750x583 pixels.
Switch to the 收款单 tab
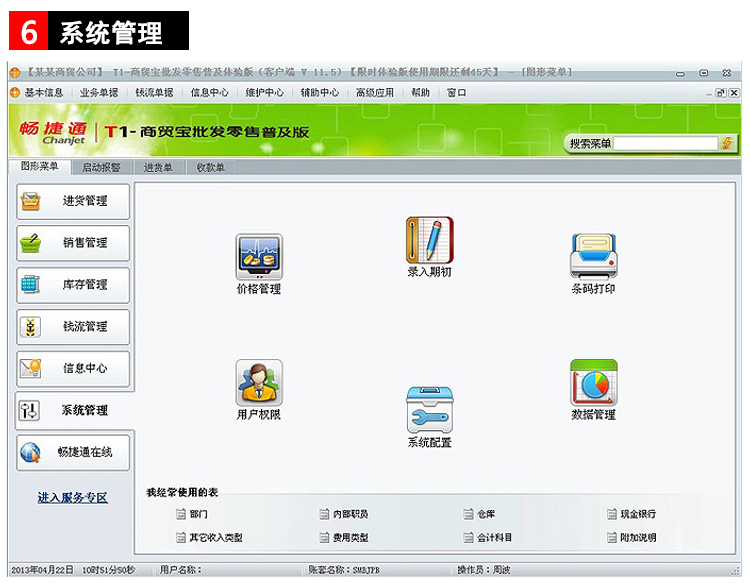(x=210, y=167)
